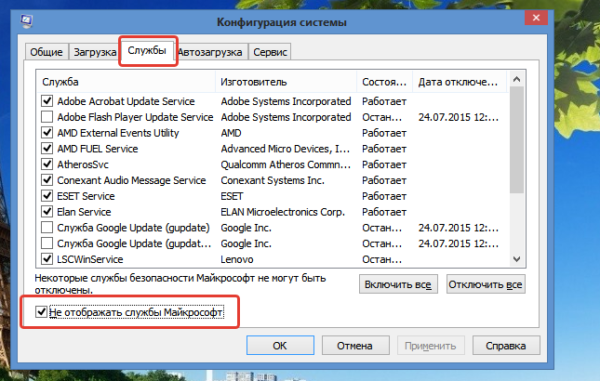Confirm with the ОК button
The height and width of the screenshot is (381, 600).
click(280, 345)
